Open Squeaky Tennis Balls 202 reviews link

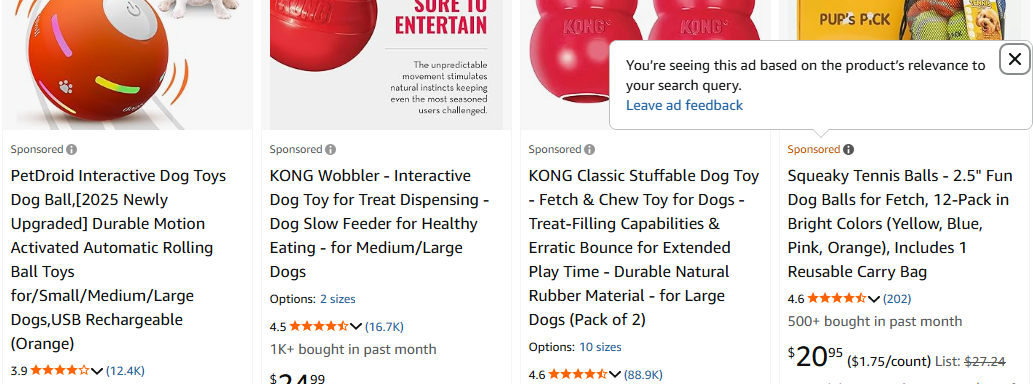pos(897,299)
